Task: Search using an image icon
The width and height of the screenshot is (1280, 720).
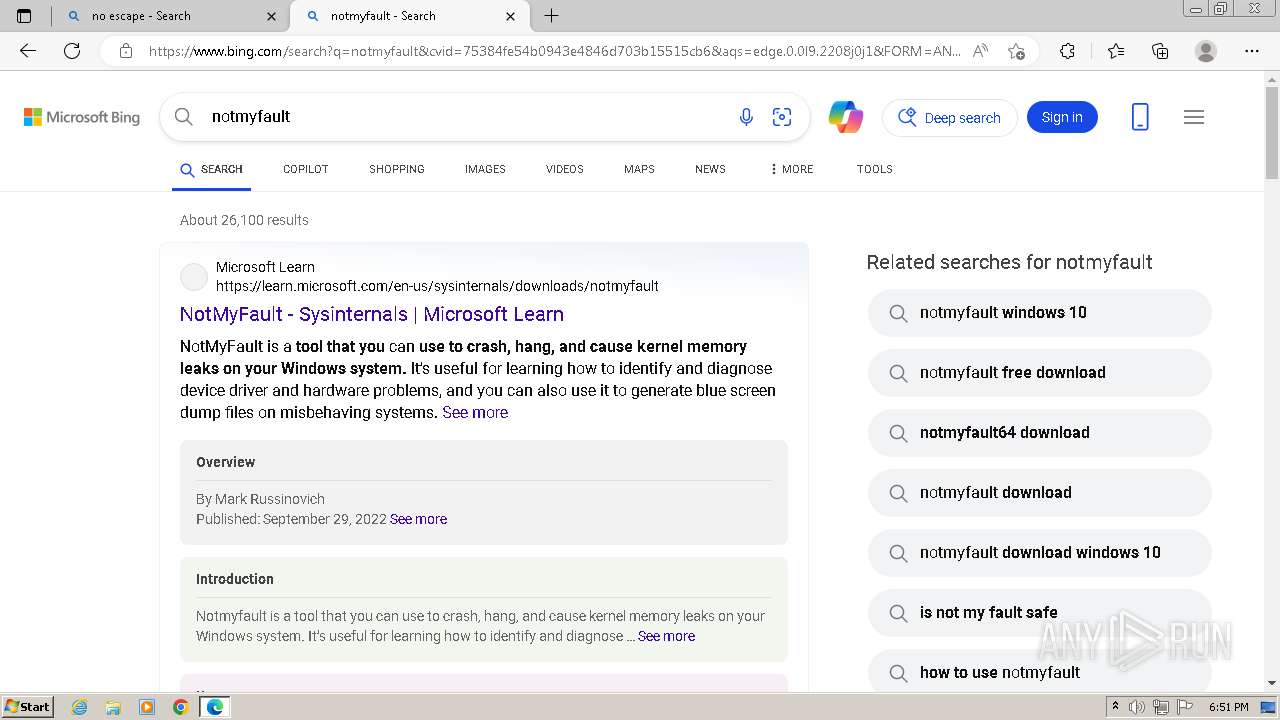Action: [x=782, y=117]
